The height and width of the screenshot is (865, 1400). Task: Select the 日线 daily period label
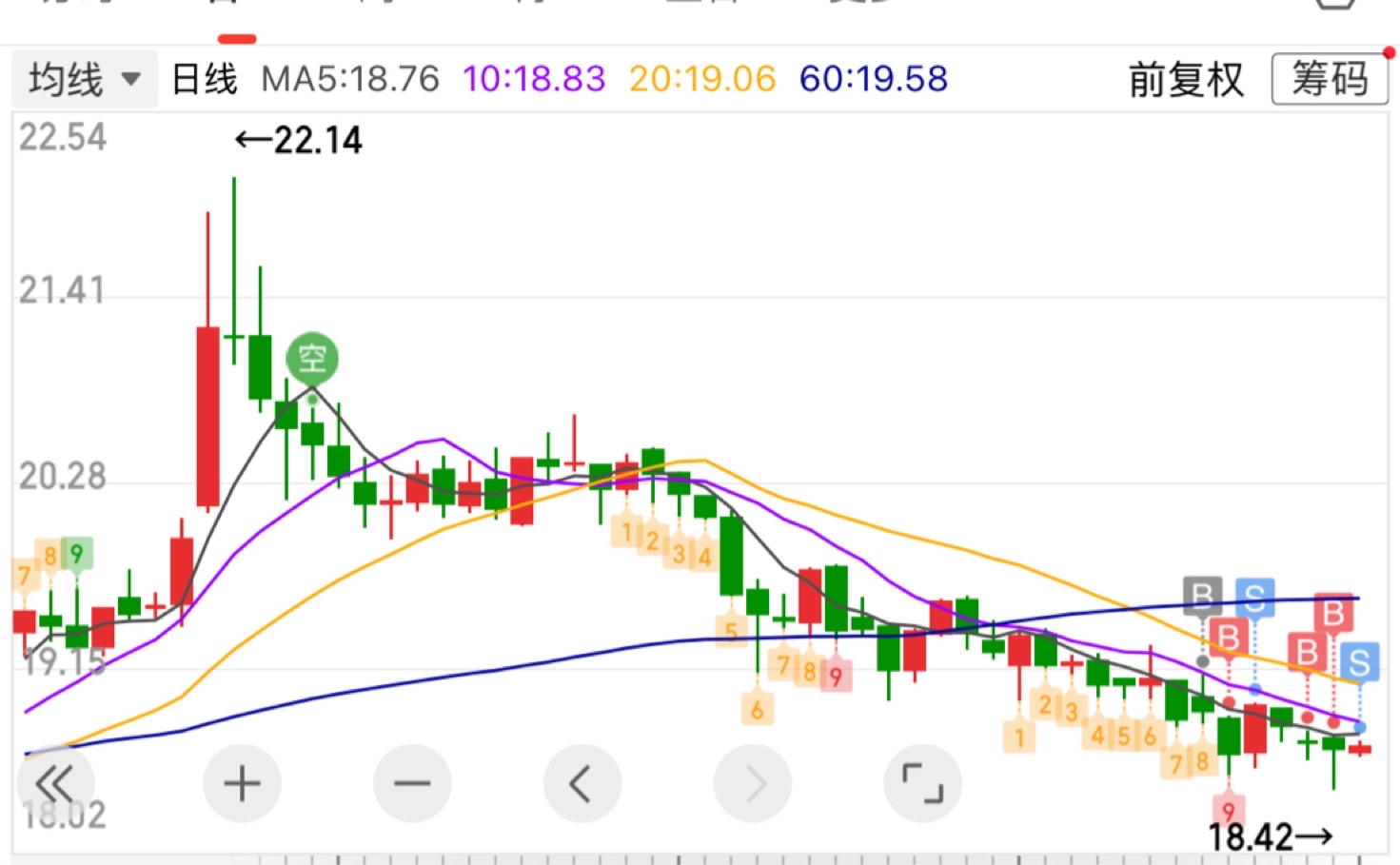click(204, 79)
